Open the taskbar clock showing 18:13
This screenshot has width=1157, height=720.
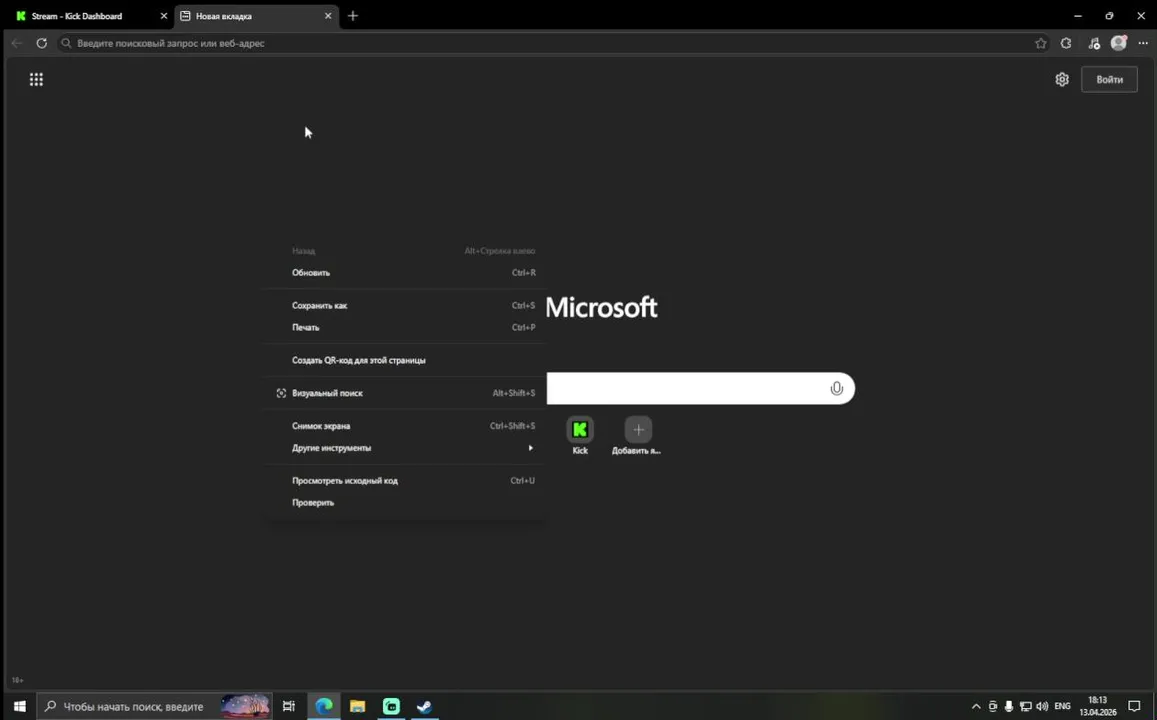click(x=1097, y=706)
